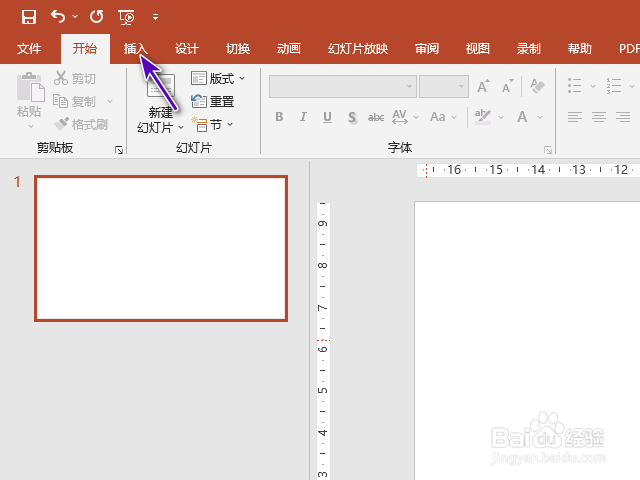Toggle underline formatting
Image resolution: width=640 pixels, height=480 pixels.
(x=327, y=117)
